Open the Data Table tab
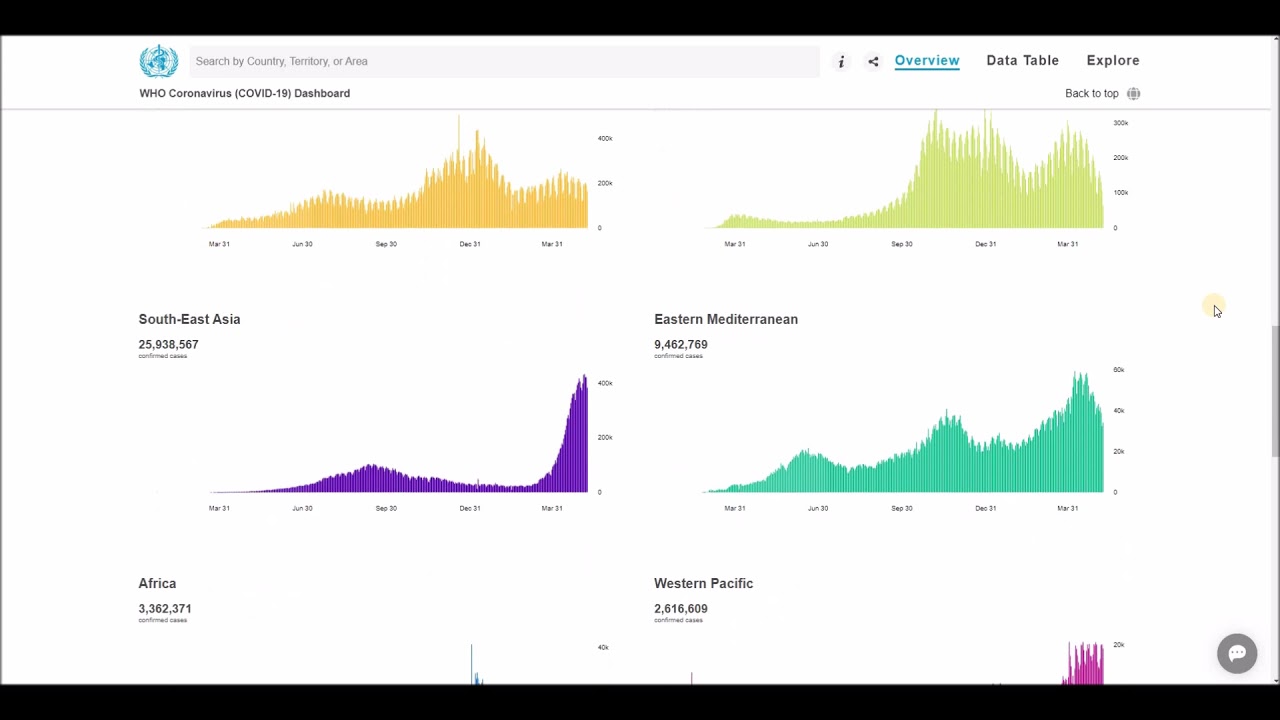1280x720 pixels. pyautogui.click(x=1022, y=61)
